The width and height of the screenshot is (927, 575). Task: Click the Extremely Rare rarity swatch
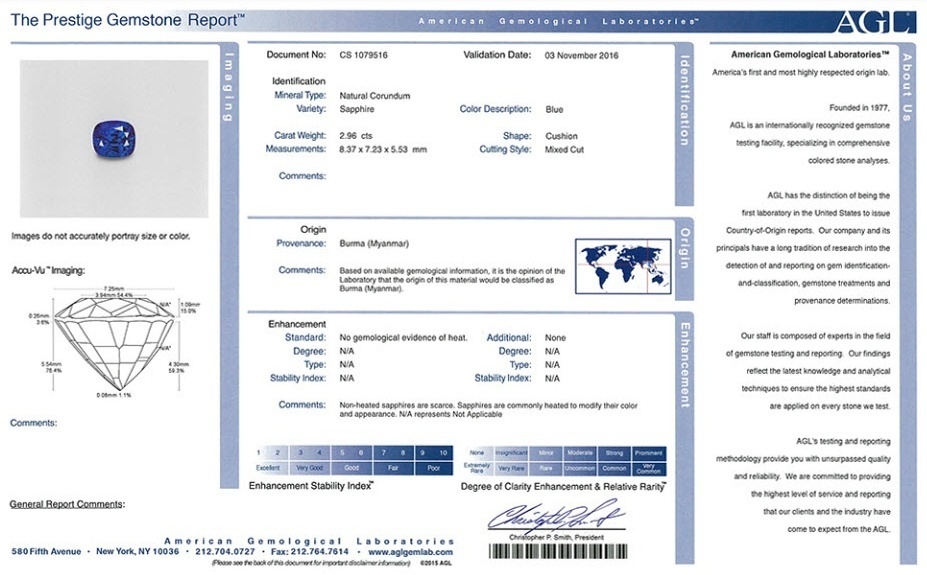point(477,467)
